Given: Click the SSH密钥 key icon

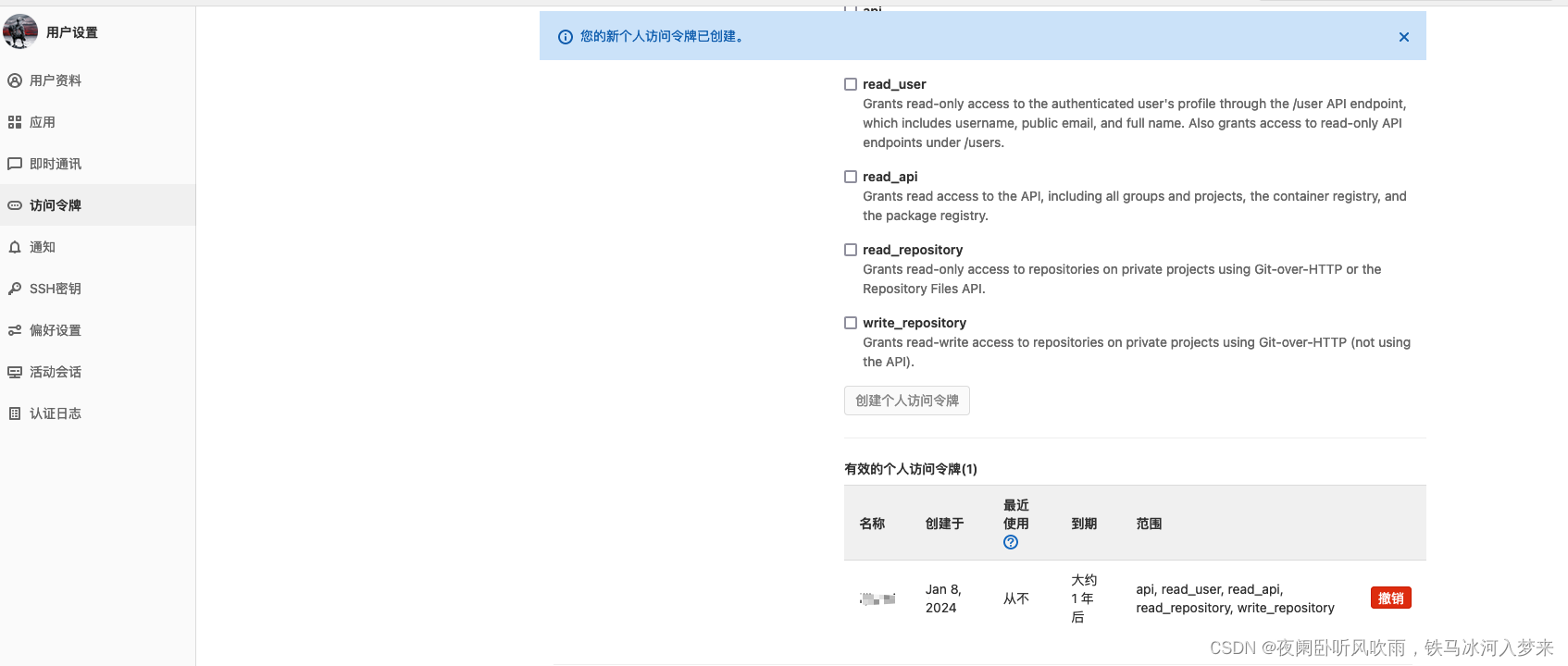Looking at the screenshot, I should [x=15, y=289].
